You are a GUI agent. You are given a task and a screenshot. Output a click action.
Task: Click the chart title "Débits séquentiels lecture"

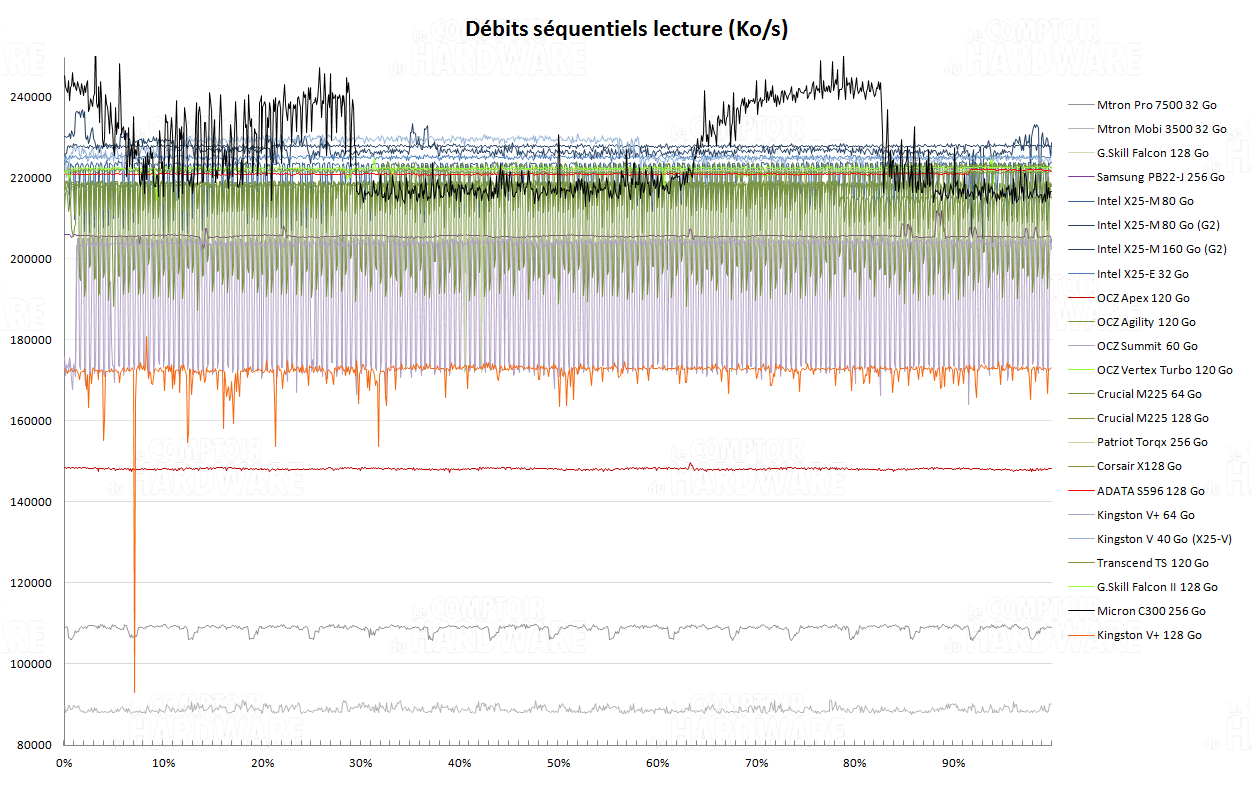pos(627,30)
